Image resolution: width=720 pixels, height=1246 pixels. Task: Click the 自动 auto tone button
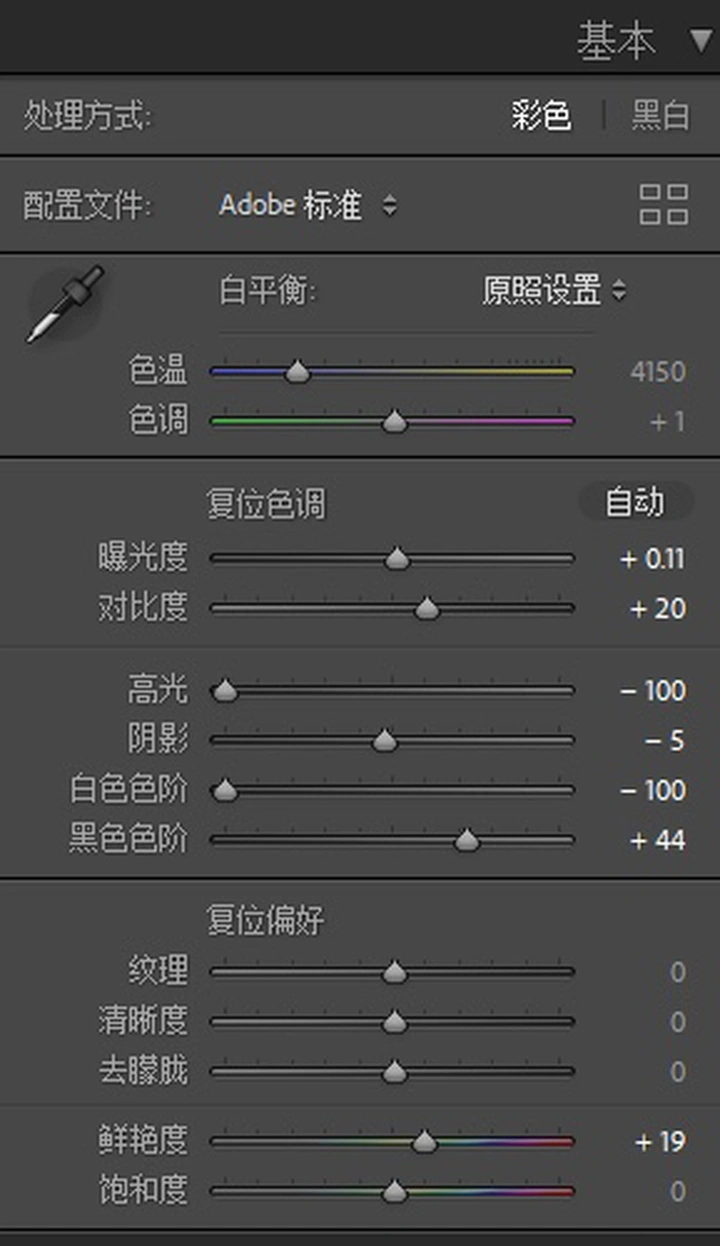635,502
